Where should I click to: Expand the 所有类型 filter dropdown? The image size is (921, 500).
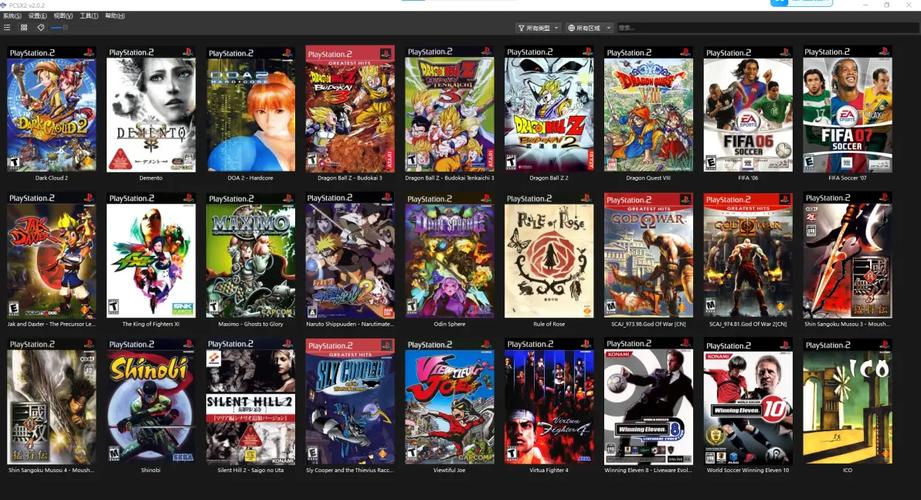[538, 28]
